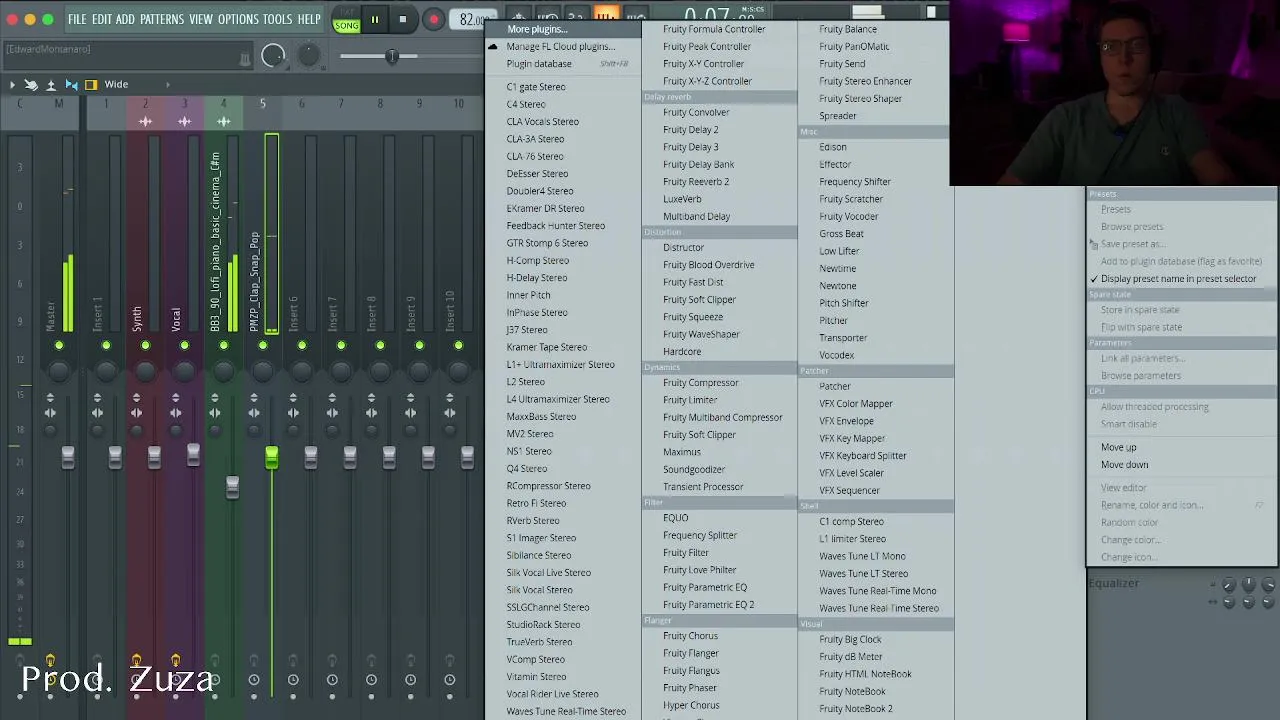Click the send icon under track 3

(x=184, y=122)
